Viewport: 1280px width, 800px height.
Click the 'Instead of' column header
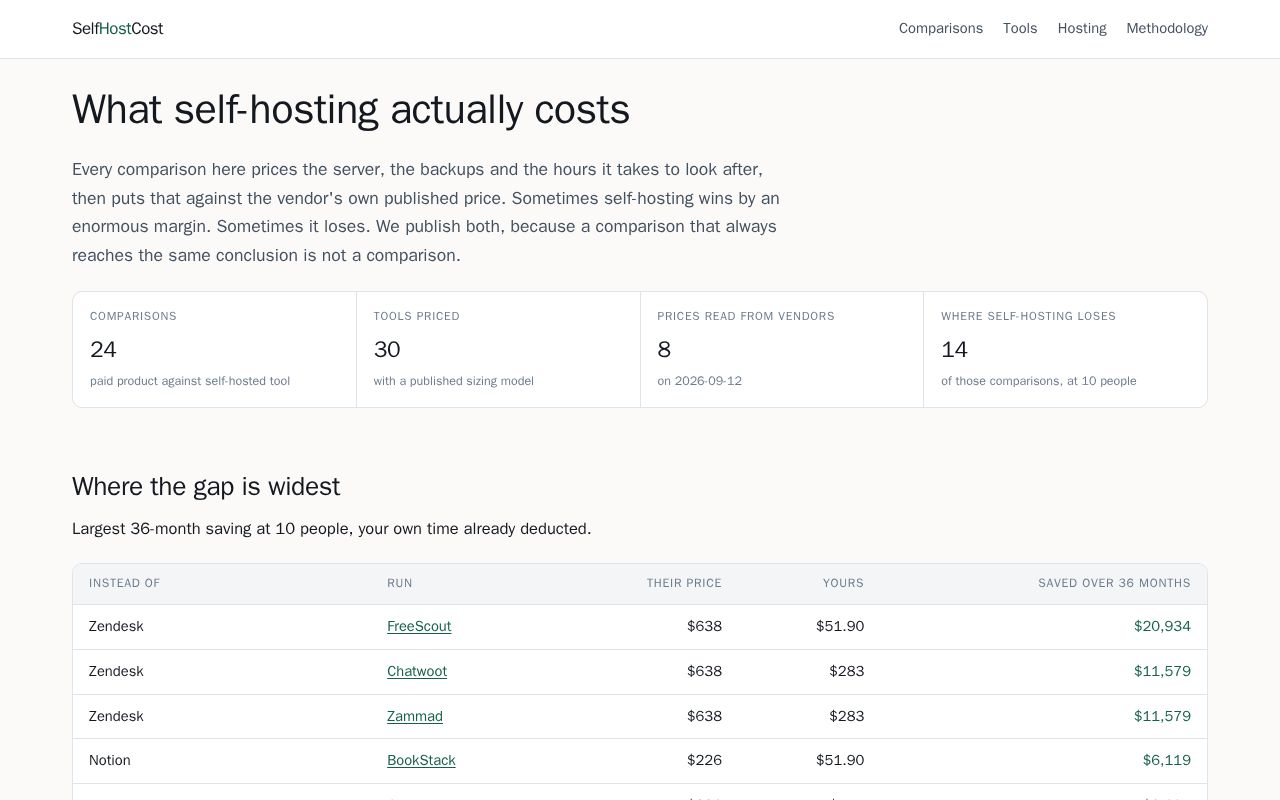(124, 583)
